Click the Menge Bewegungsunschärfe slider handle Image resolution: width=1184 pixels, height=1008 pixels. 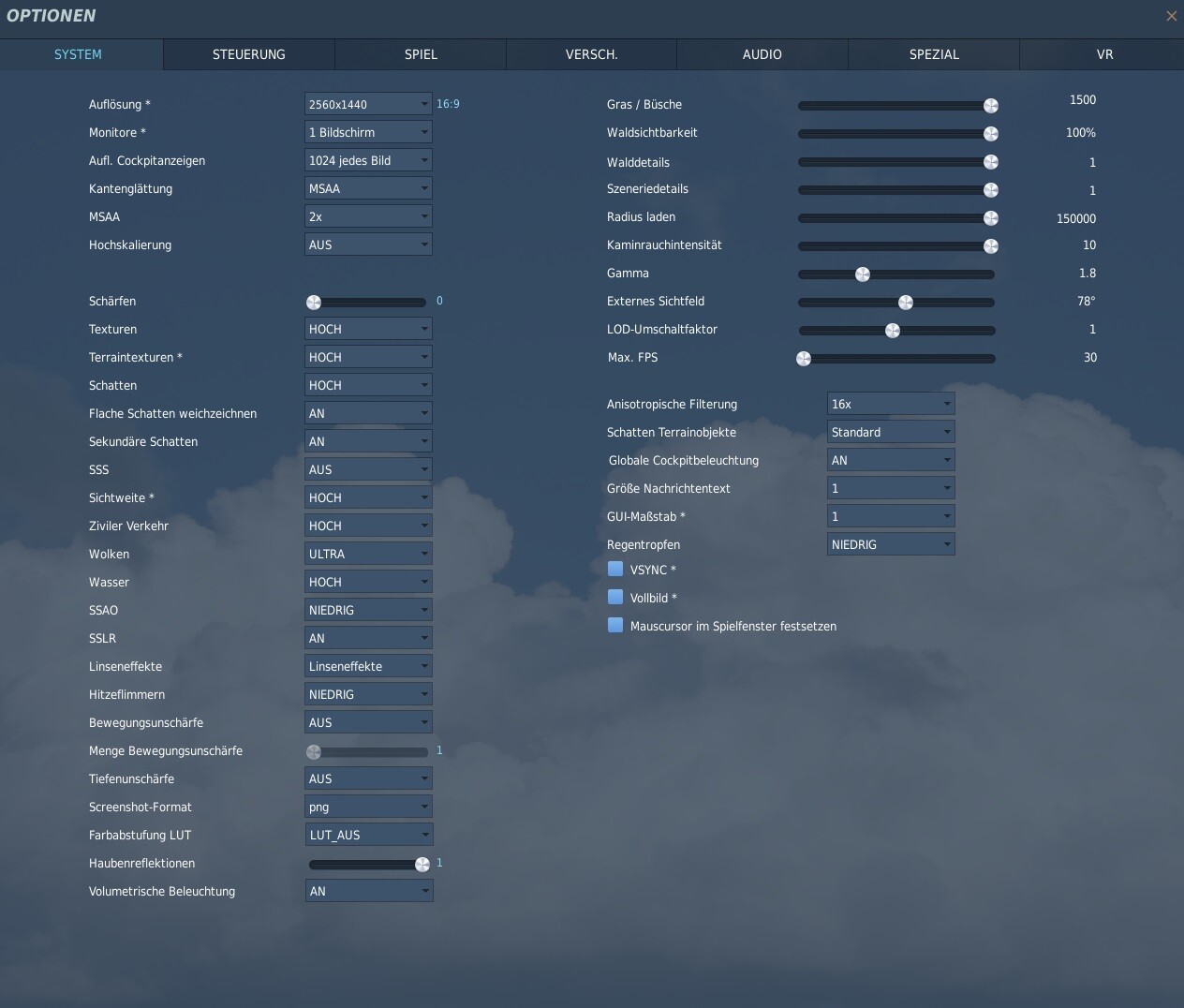click(314, 751)
